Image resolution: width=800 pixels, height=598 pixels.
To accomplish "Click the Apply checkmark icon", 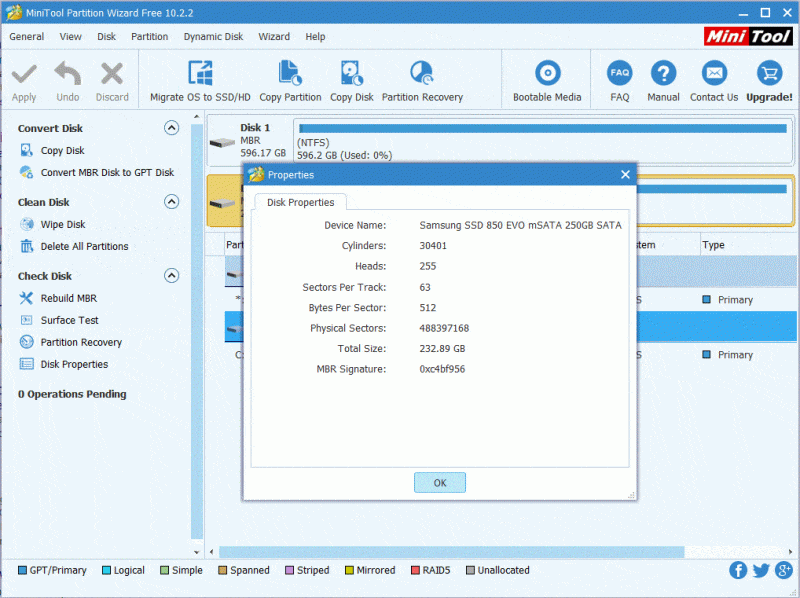I will click(x=24, y=74).
